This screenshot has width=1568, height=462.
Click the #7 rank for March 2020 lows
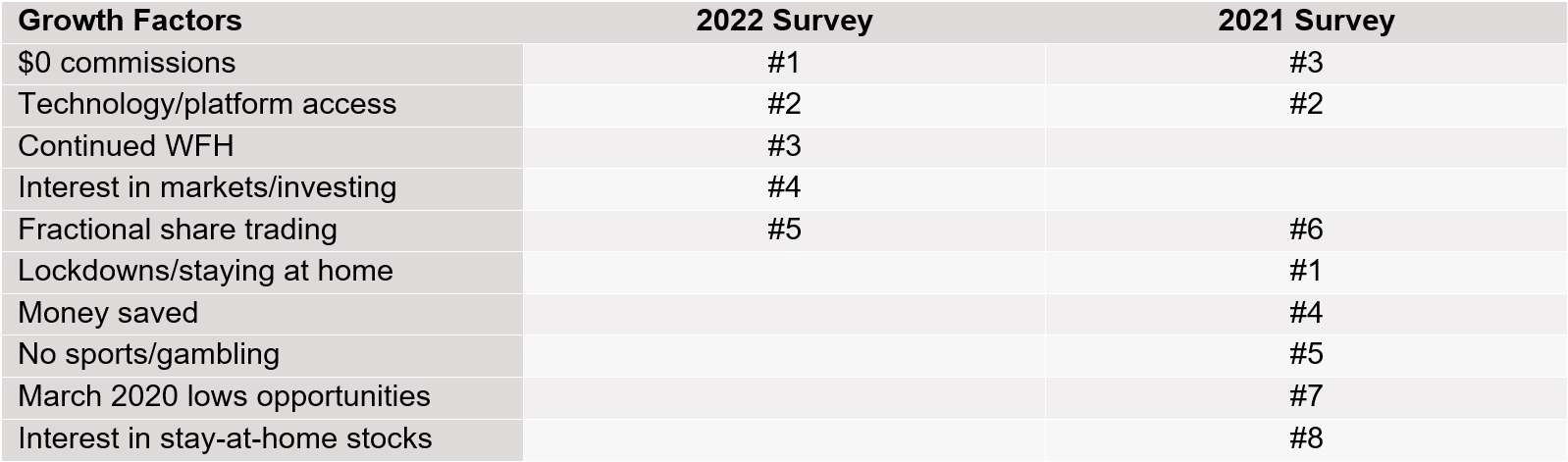pyautogui.click(x=1306, y=396)
